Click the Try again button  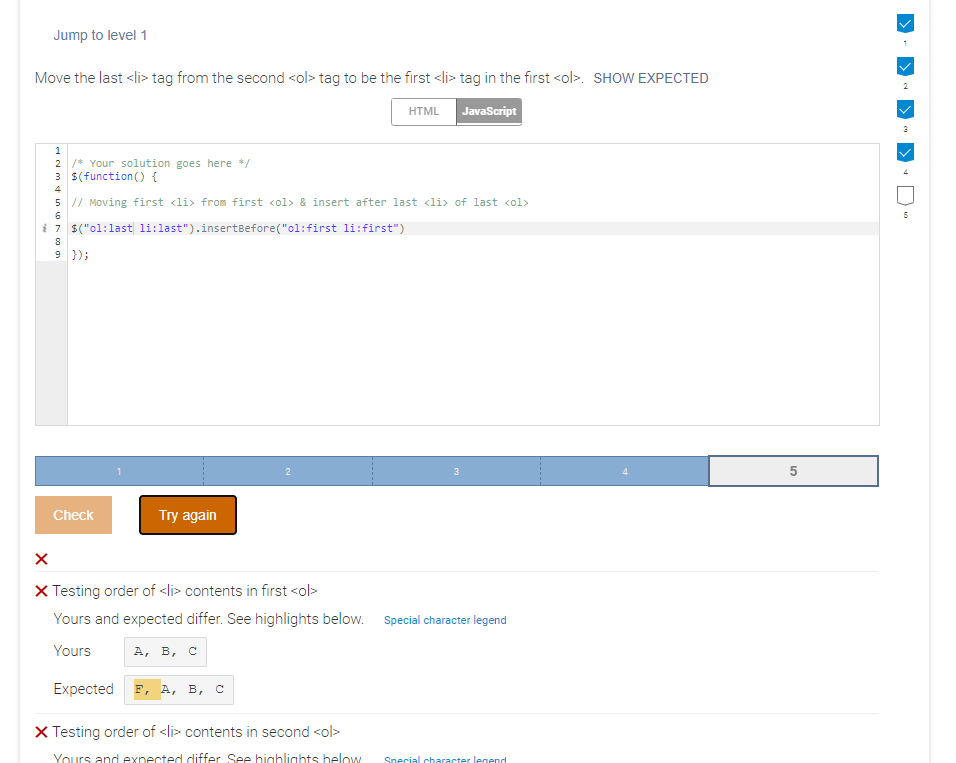[x=188, y=515]
